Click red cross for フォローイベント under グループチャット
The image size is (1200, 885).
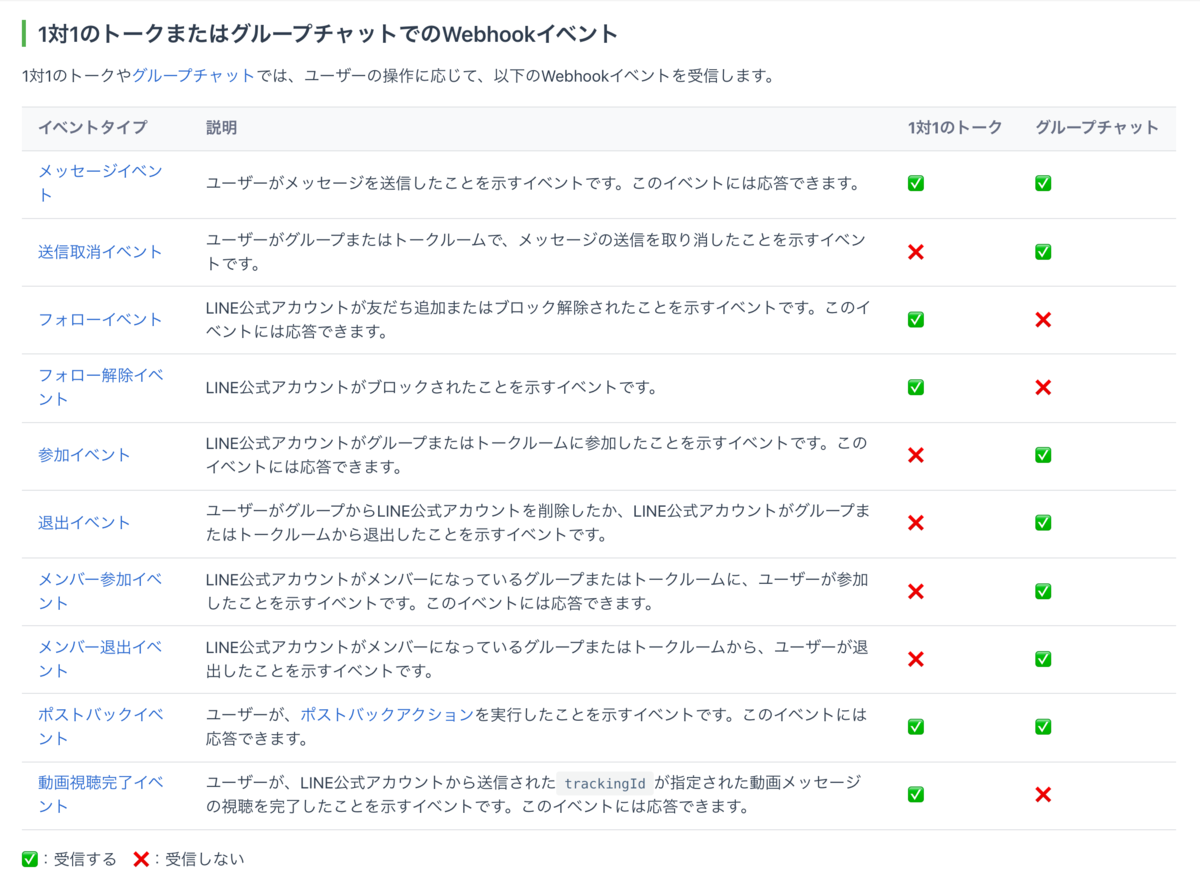pyautogui.click(x=1043, y=320)
